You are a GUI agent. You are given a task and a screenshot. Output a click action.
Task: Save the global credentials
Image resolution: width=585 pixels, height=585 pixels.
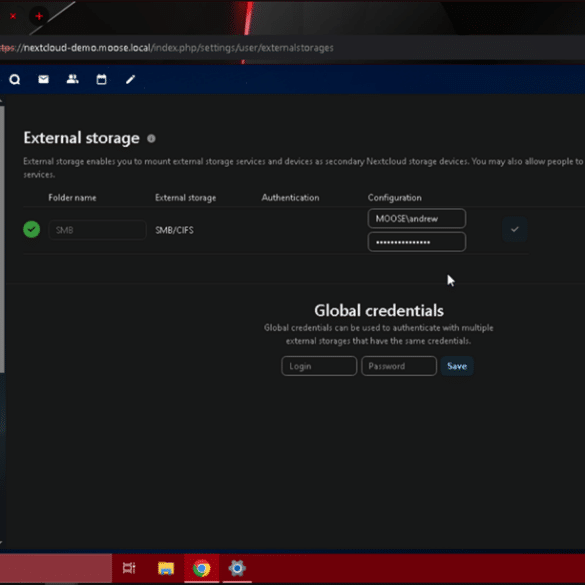click(x=457, y=366)
